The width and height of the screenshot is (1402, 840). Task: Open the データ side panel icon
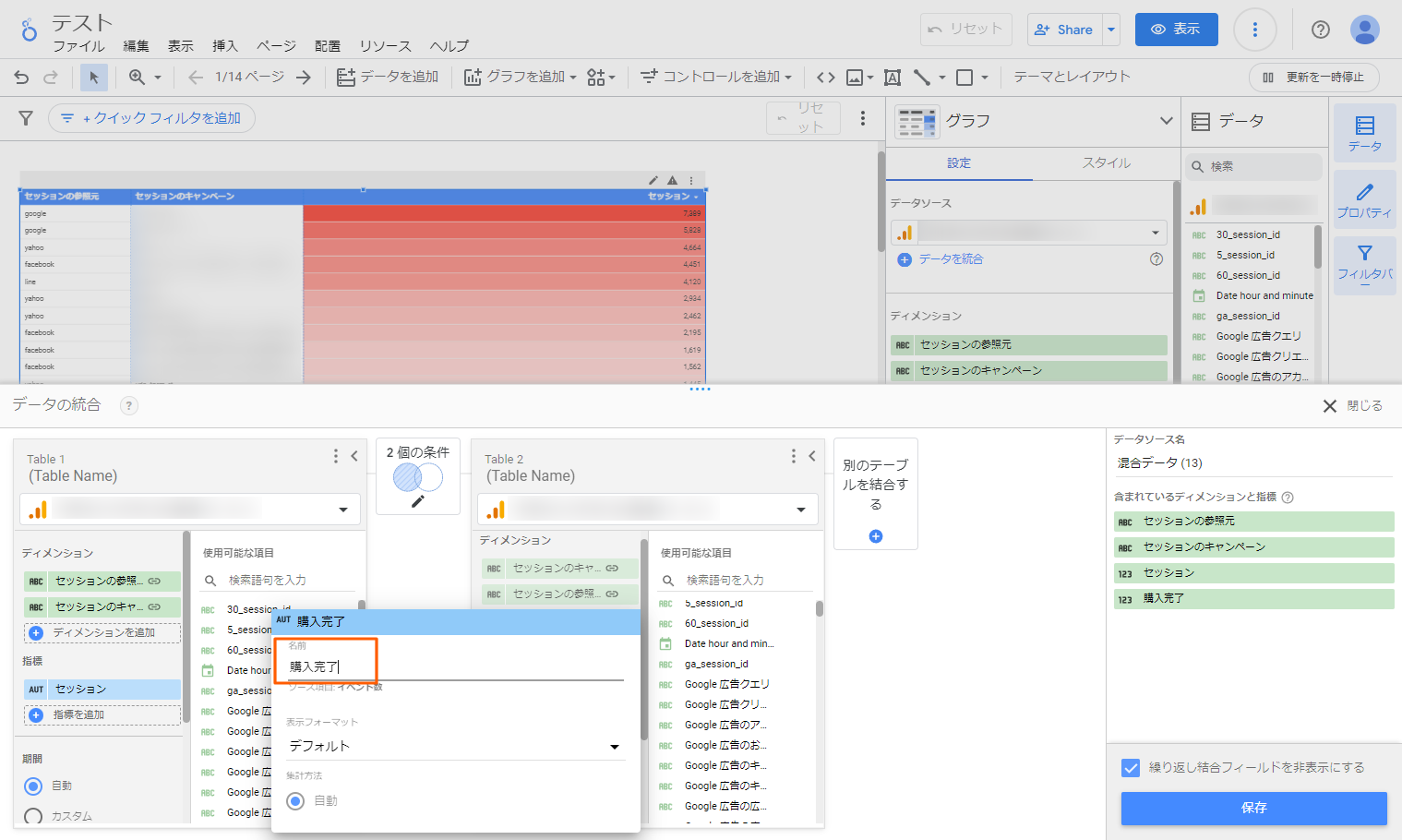tap(1365, 133)
